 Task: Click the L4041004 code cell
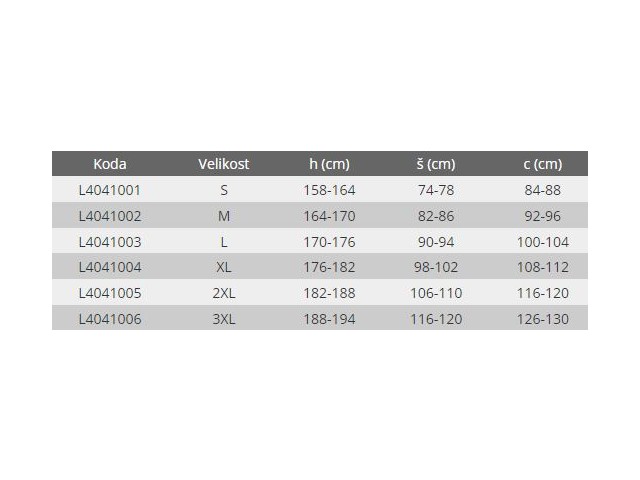point(110,266)
